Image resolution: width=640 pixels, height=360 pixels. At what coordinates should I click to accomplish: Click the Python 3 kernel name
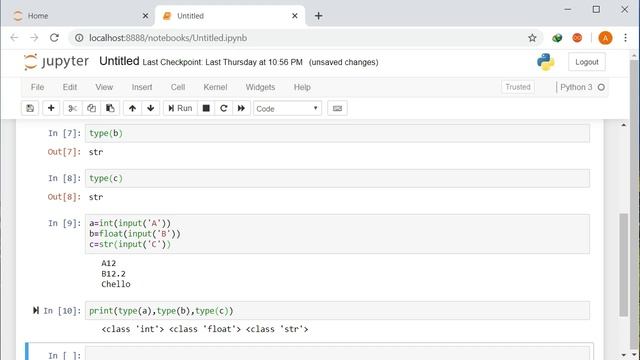576,87
